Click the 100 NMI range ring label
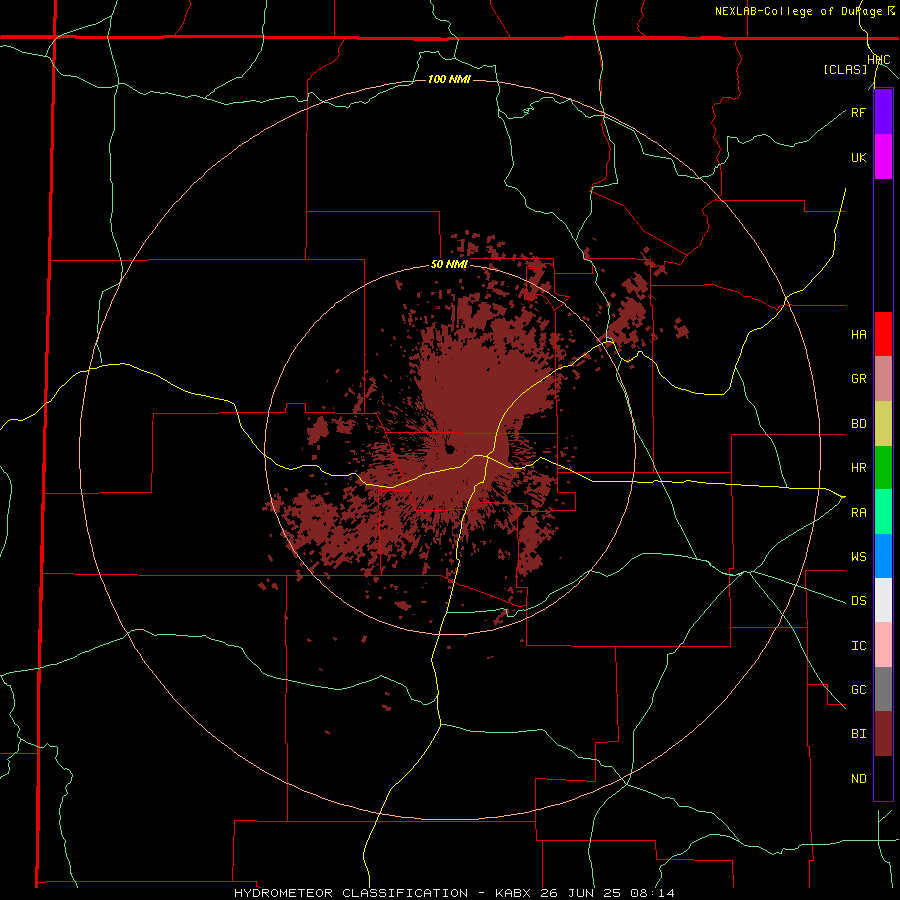 click(449, 79)
